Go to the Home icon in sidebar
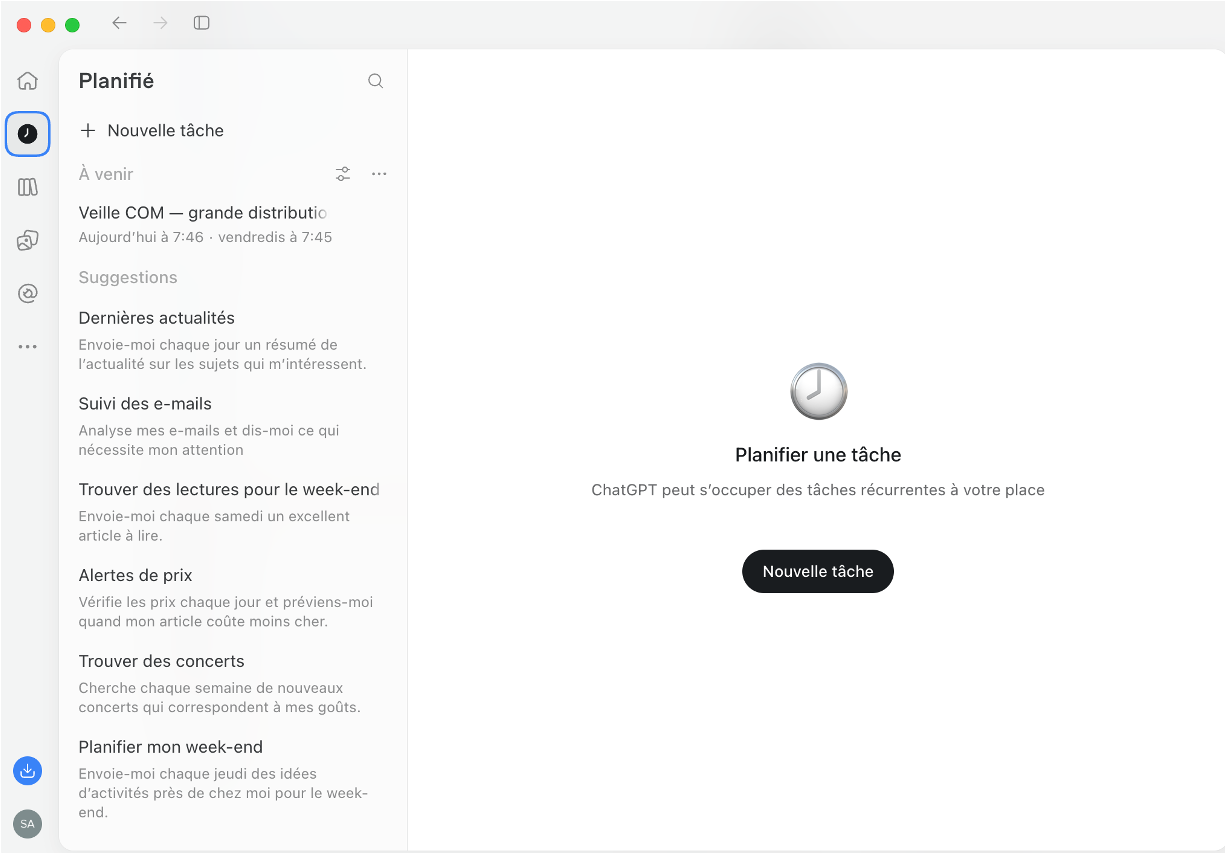 point(28,81)
